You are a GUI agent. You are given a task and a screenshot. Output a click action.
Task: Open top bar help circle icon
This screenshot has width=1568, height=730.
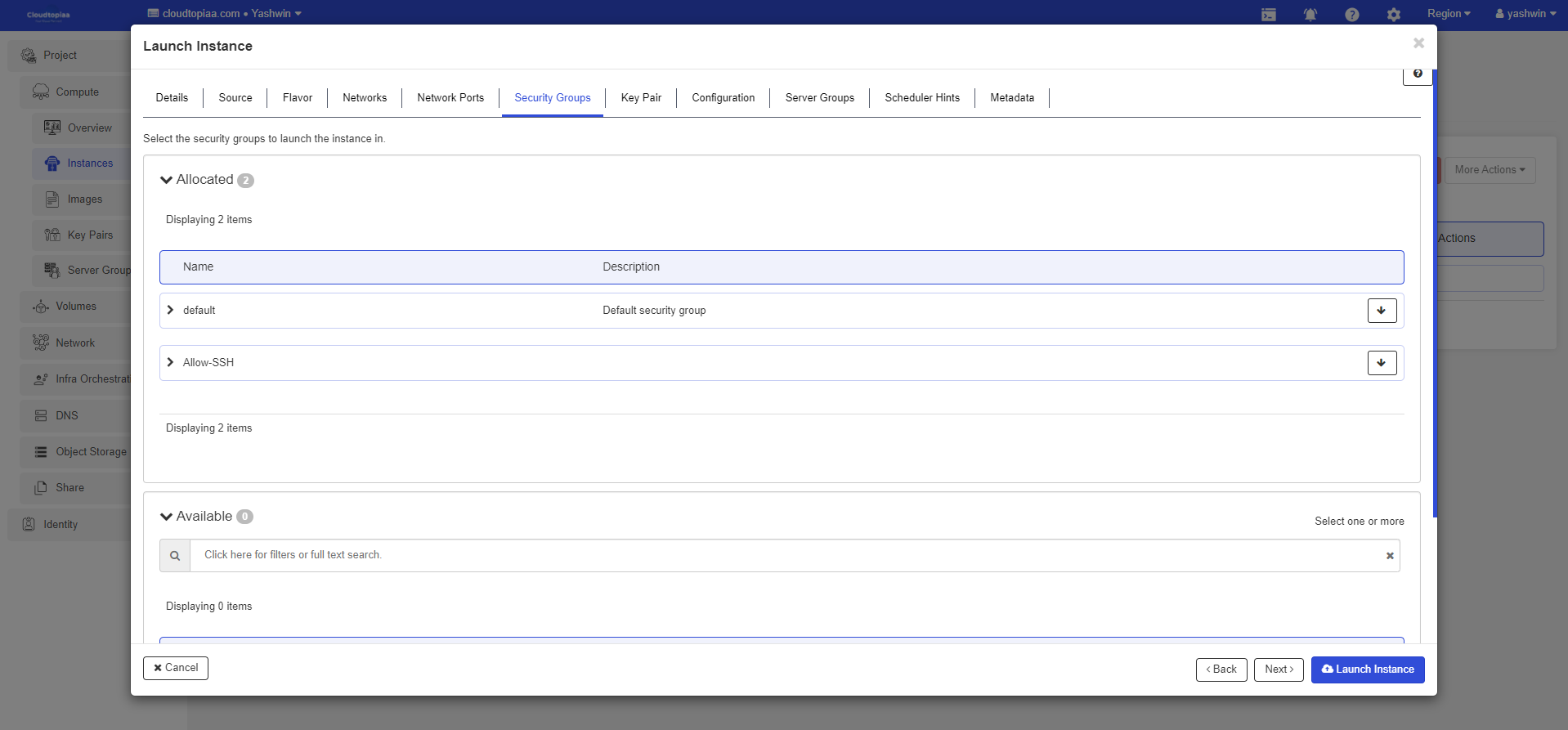pos(1351,15)
